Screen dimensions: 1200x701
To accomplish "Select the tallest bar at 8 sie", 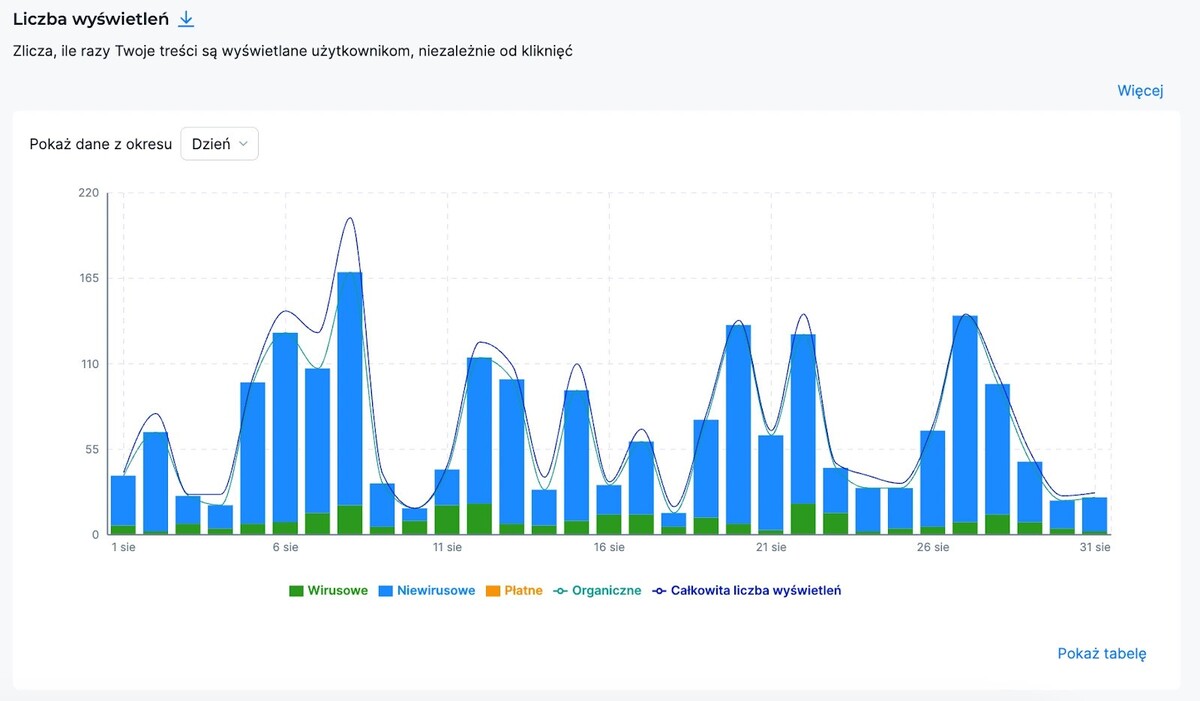I will point(350,400).
